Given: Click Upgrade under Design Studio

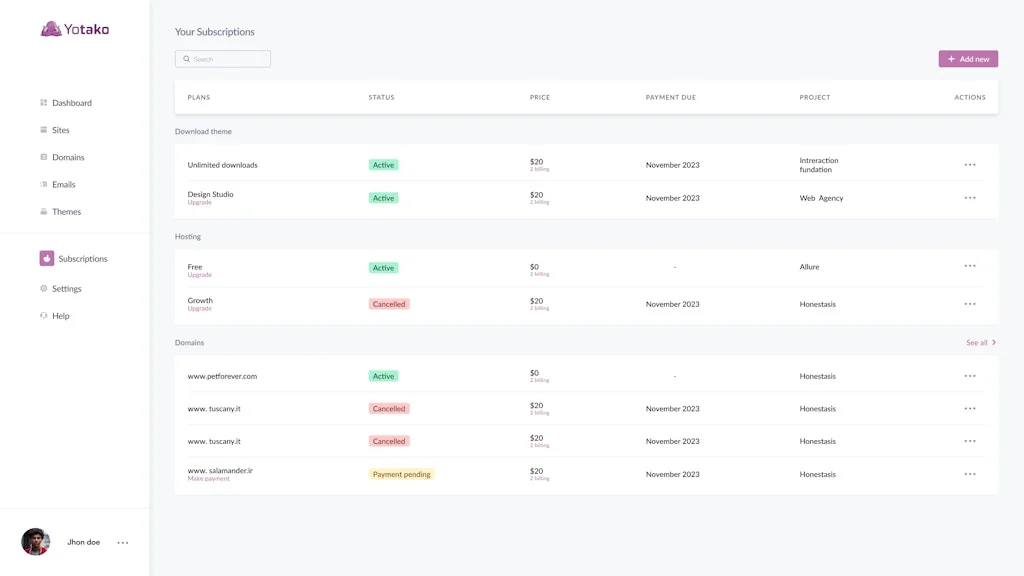Looking at the screenshot, I should (199, 203).
